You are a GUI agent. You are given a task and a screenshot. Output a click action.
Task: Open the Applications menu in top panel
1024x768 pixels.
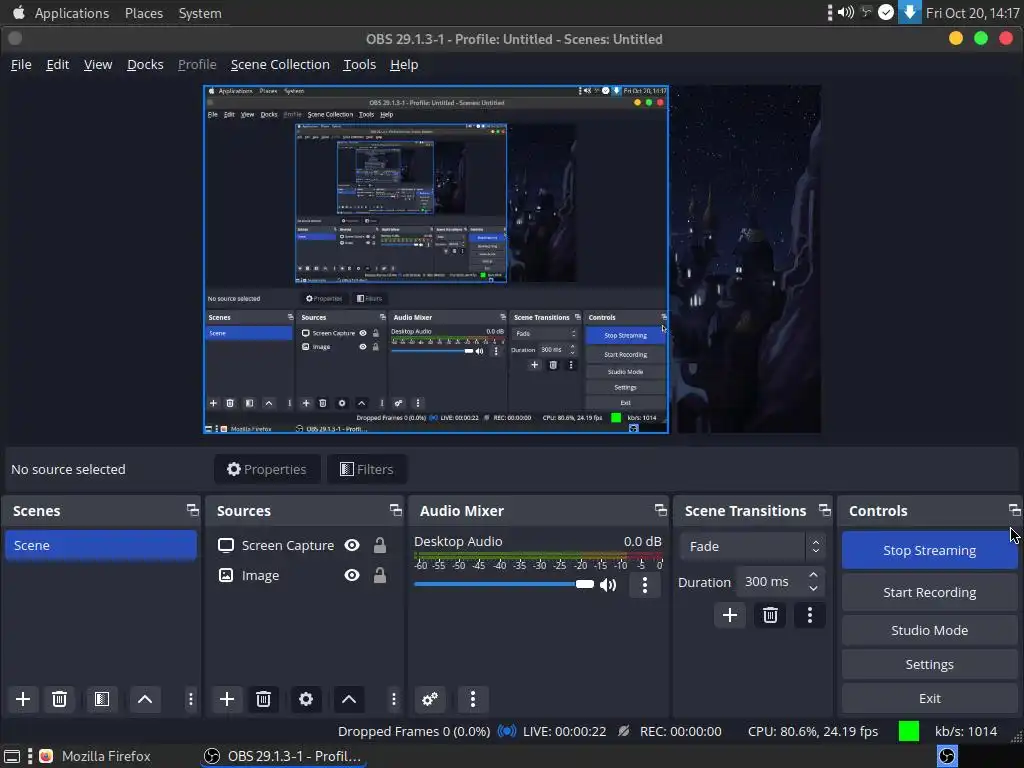72,13
